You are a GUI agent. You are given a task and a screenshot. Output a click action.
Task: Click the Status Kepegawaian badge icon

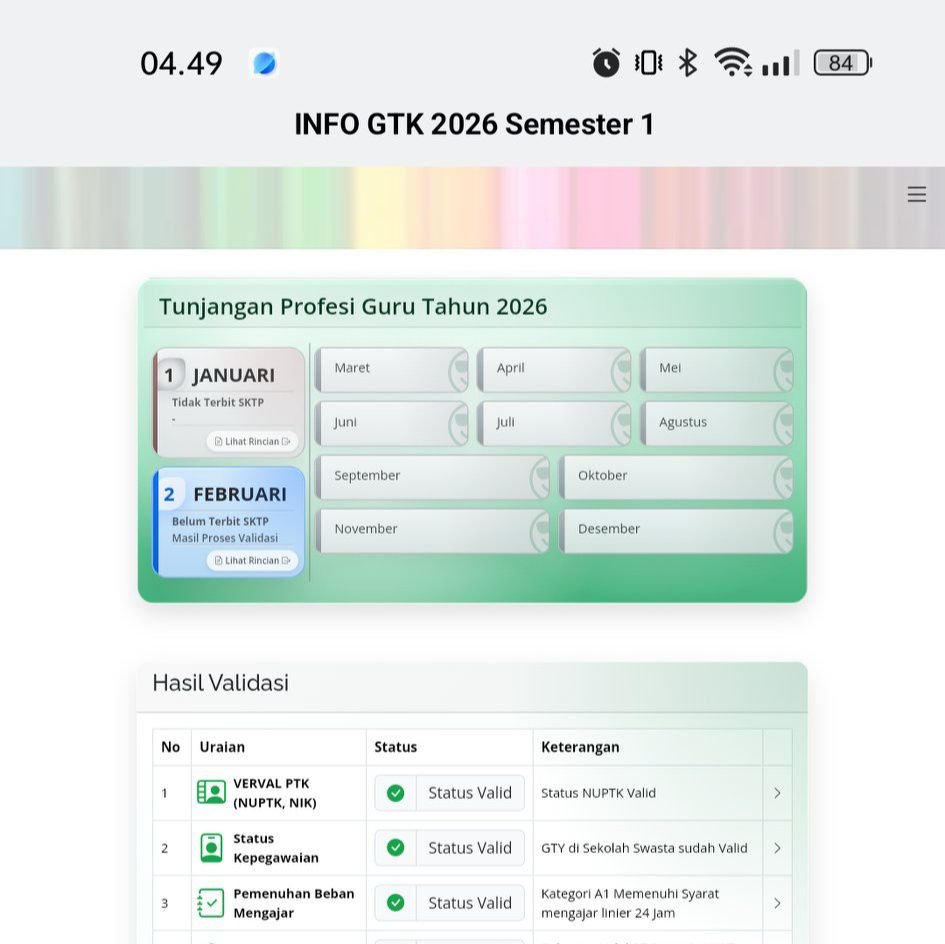(x=212, y=848)
